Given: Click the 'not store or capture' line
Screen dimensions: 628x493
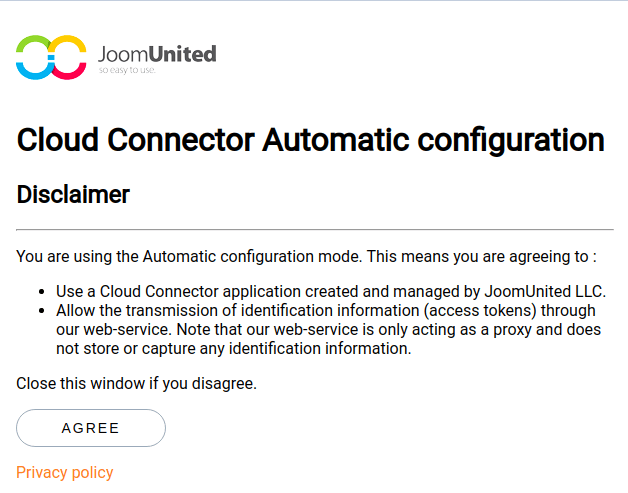Looking at the screenshot, I should coord(233,348).
